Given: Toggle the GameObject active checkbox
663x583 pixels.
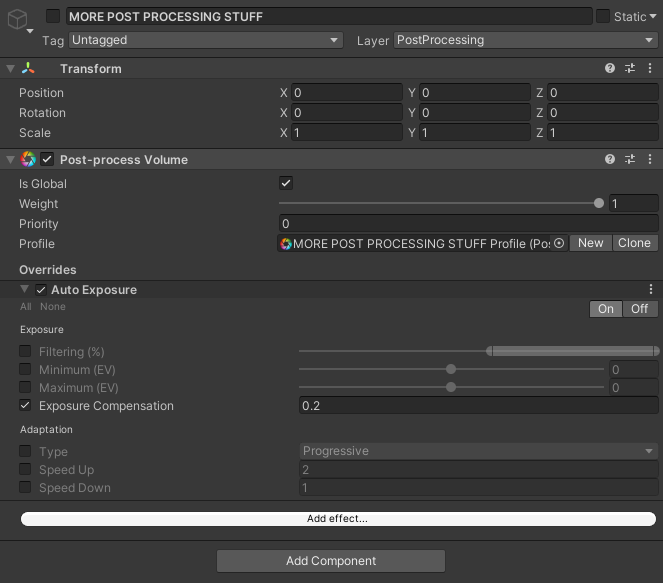Looking at the screenshot, I should tap(53, 16).
